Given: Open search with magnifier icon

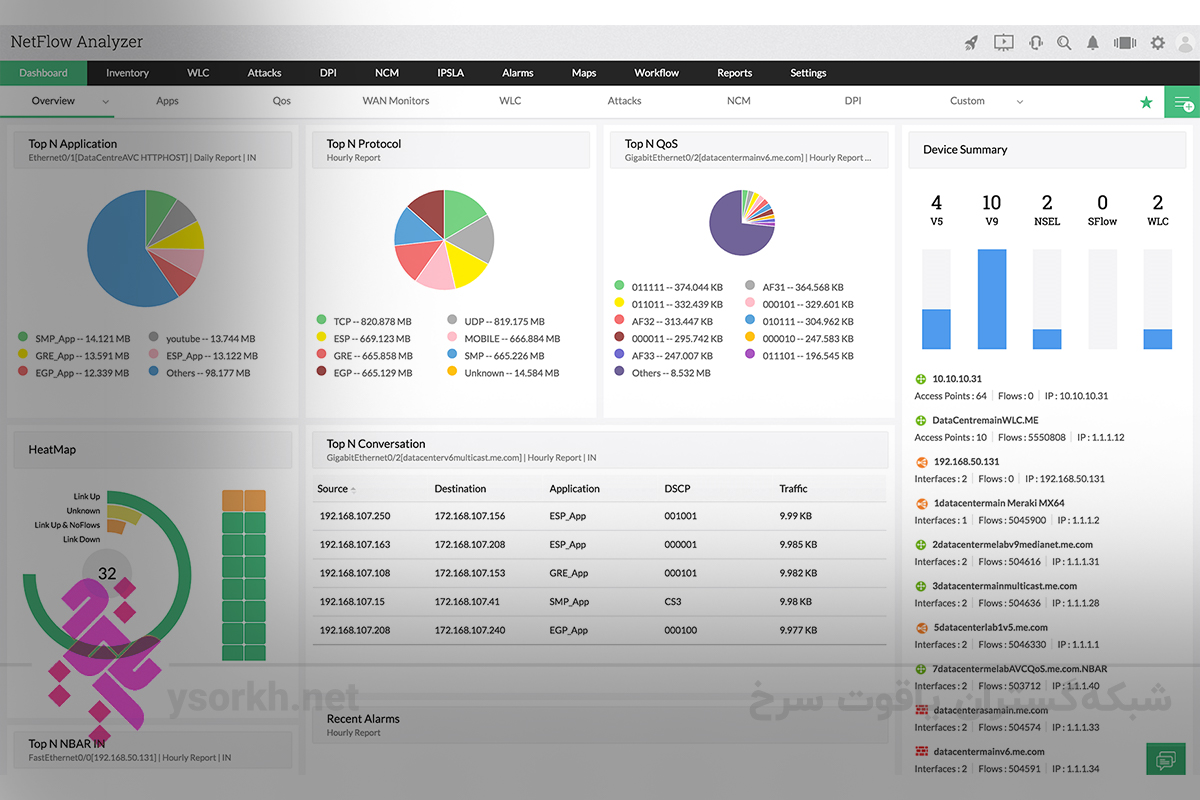Looking at the screenshot, I should tap(1064, 43).
